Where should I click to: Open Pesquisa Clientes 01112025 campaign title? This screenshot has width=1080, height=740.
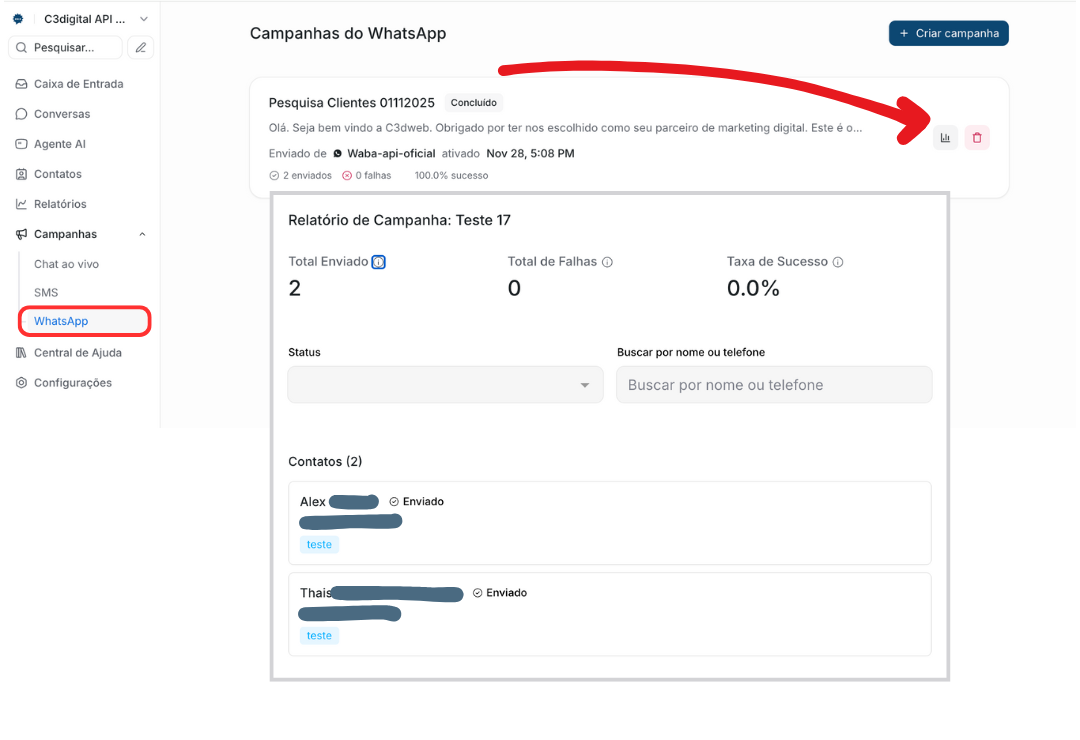coord(351,103)
